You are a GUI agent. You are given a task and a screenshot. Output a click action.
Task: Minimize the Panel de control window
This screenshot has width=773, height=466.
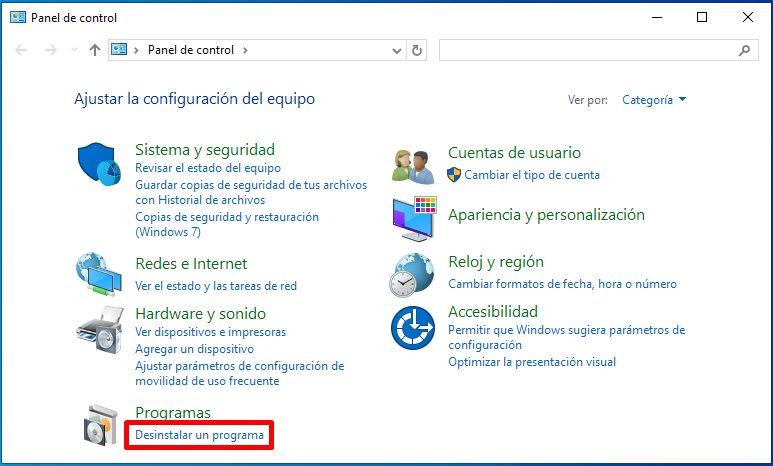coord(657,17)
